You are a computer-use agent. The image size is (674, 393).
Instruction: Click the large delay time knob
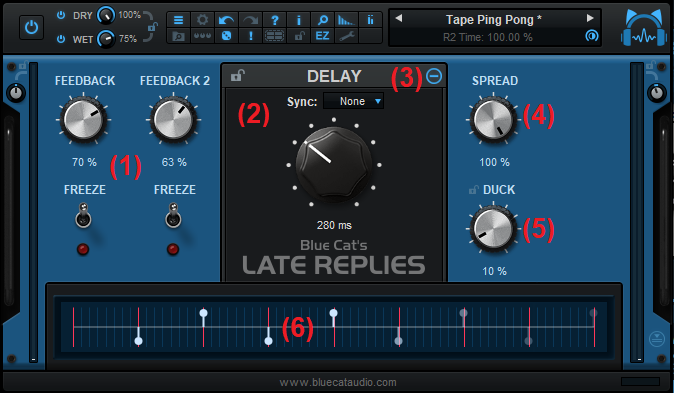[334, 165]
